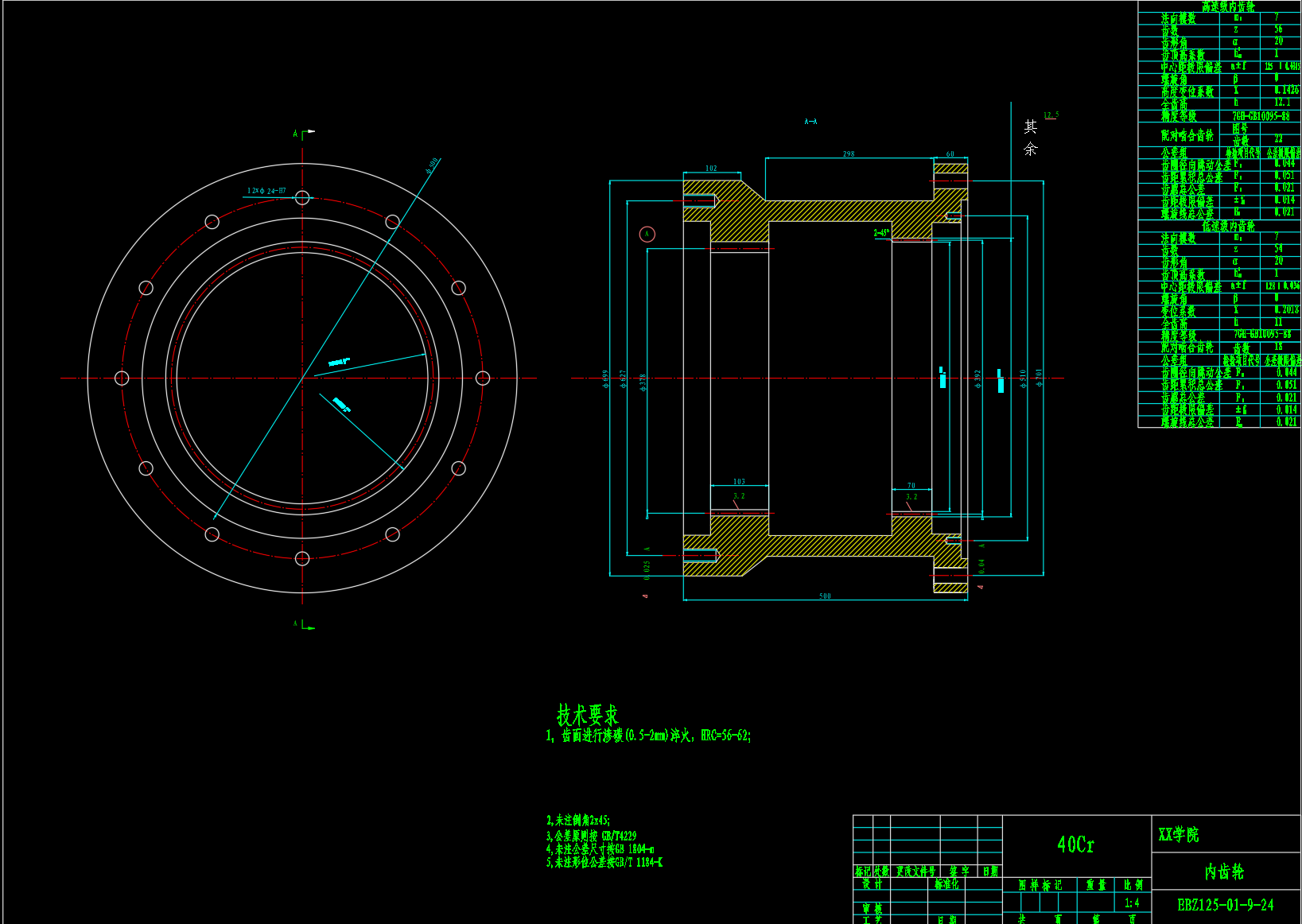Click the coefficient value 0.1426
1302x924 pixels.
(x=1286, y=91)
